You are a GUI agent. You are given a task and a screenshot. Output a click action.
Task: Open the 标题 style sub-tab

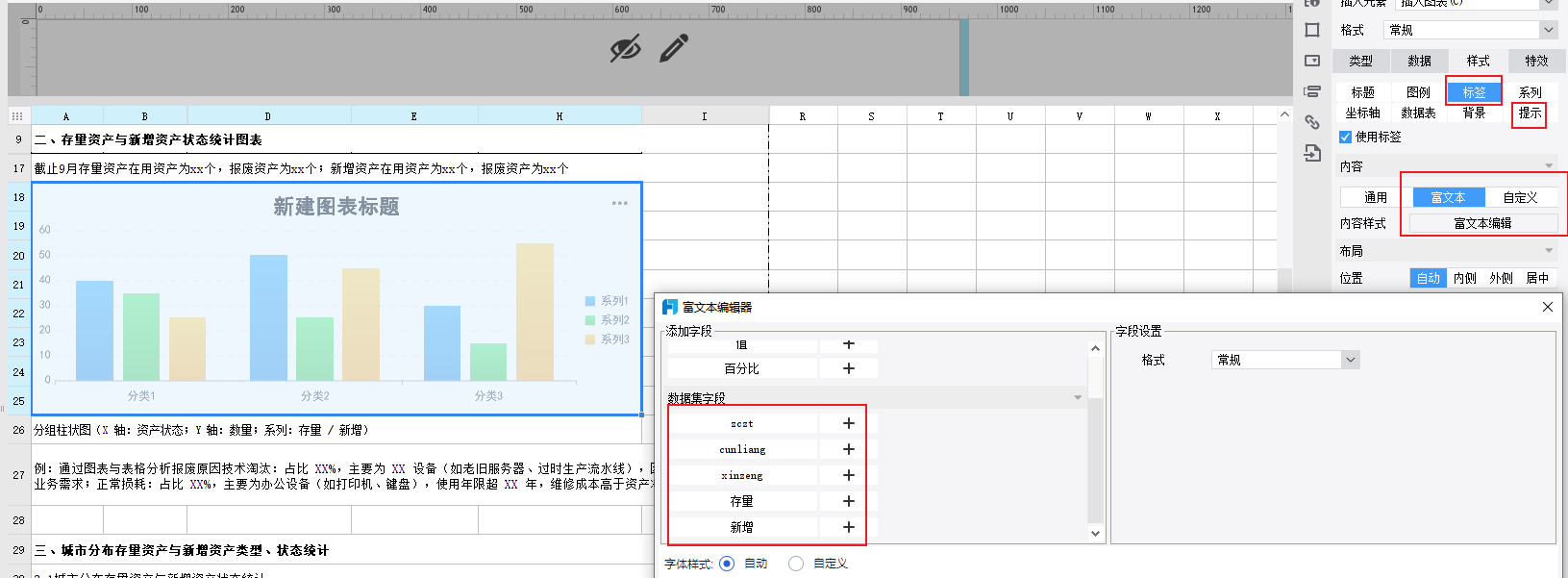(x=1363, y=92)
